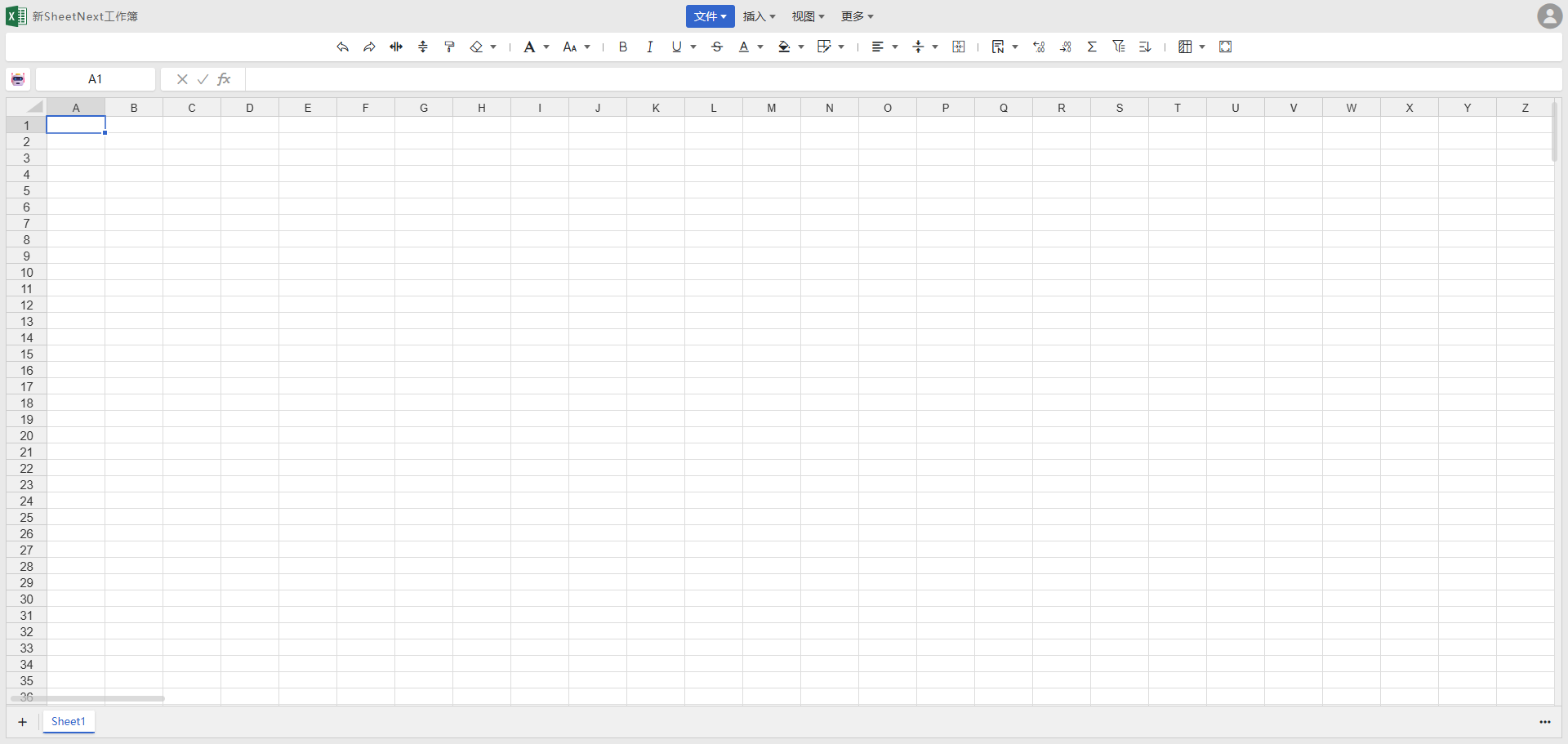This screenshot has width=1568, height=744.
Task: Click the vertical scrollbar thumb
Action: click(1554, 131)
